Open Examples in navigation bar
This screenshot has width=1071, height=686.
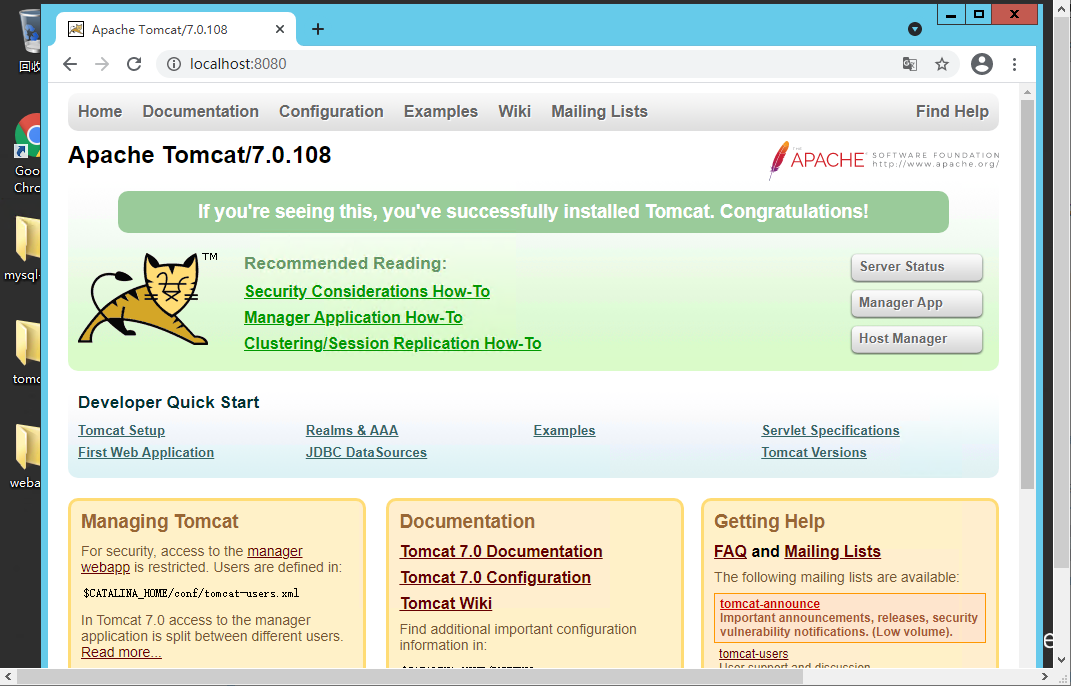click(441, 111)
